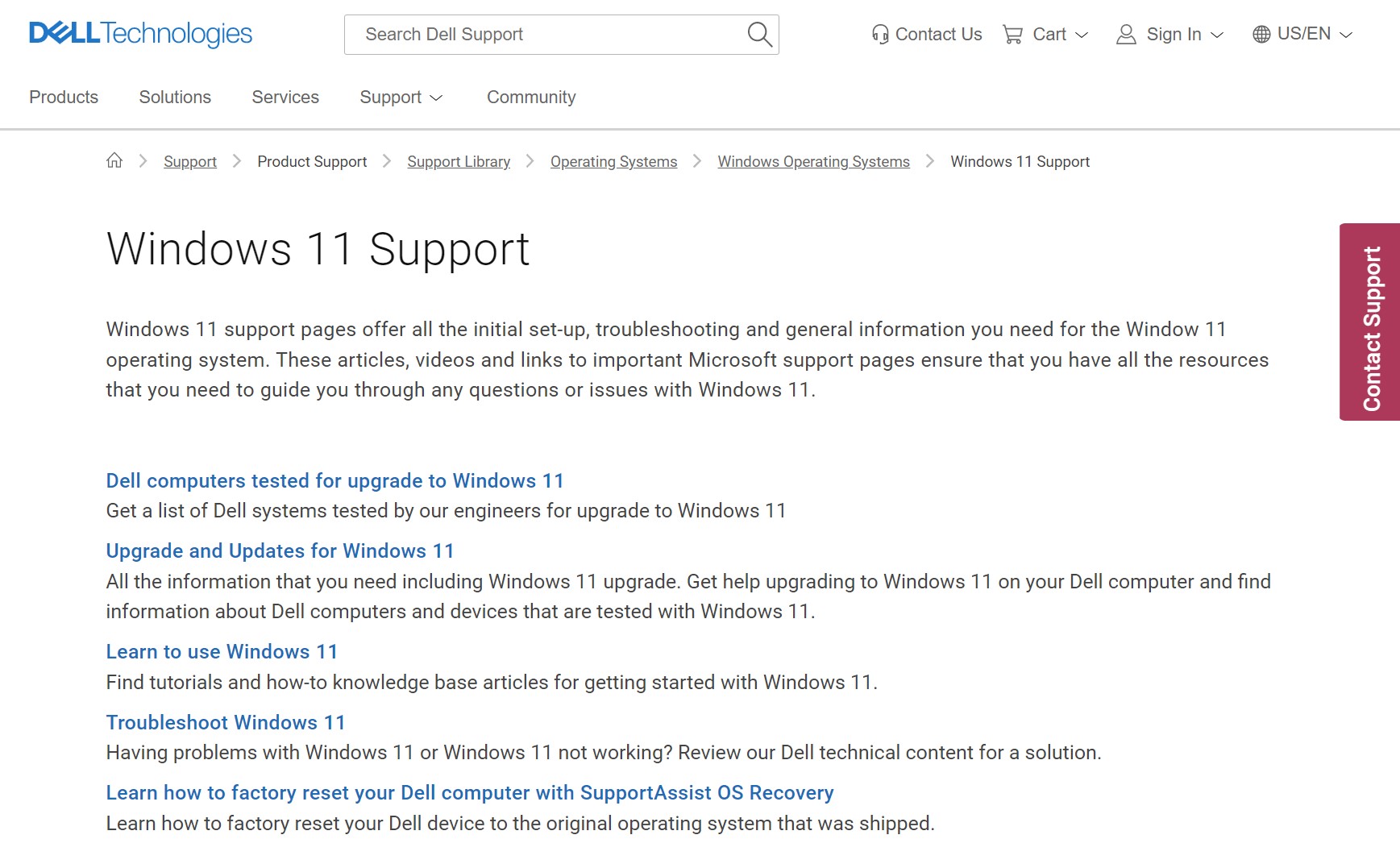Click the Dell Technologies logo
Image resolution: width=1400 pixels, height=864 pixels.
pos(140,34)
